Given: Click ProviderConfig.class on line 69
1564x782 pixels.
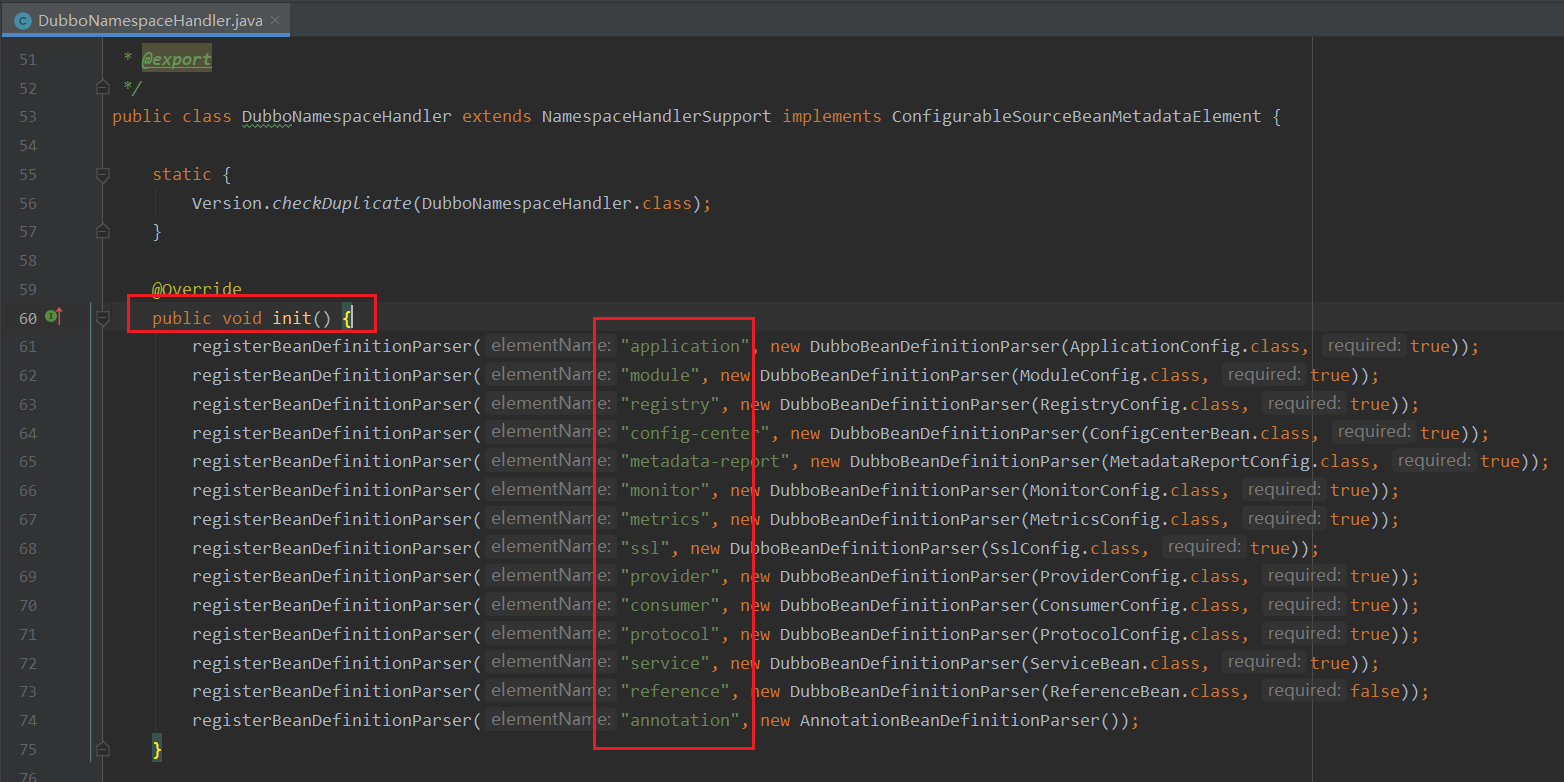Looking at the screenshot, I should (1140, 576).
